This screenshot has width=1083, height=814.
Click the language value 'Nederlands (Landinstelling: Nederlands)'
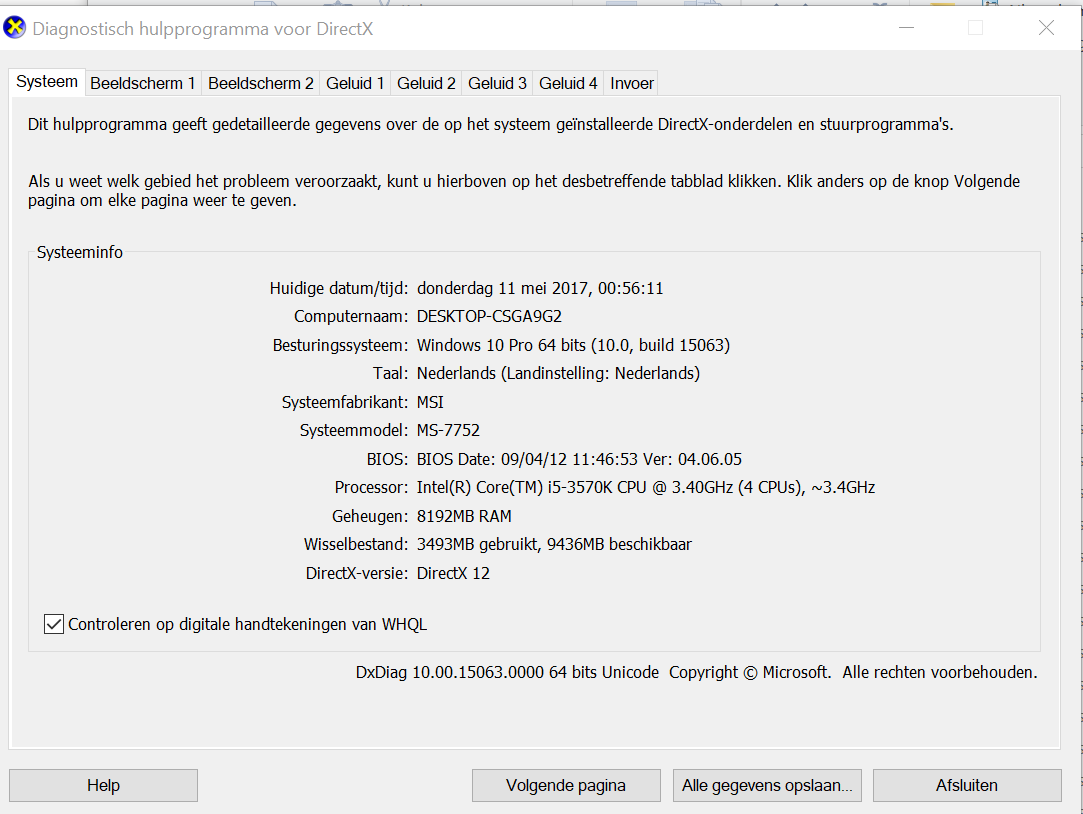coord(558,374)
